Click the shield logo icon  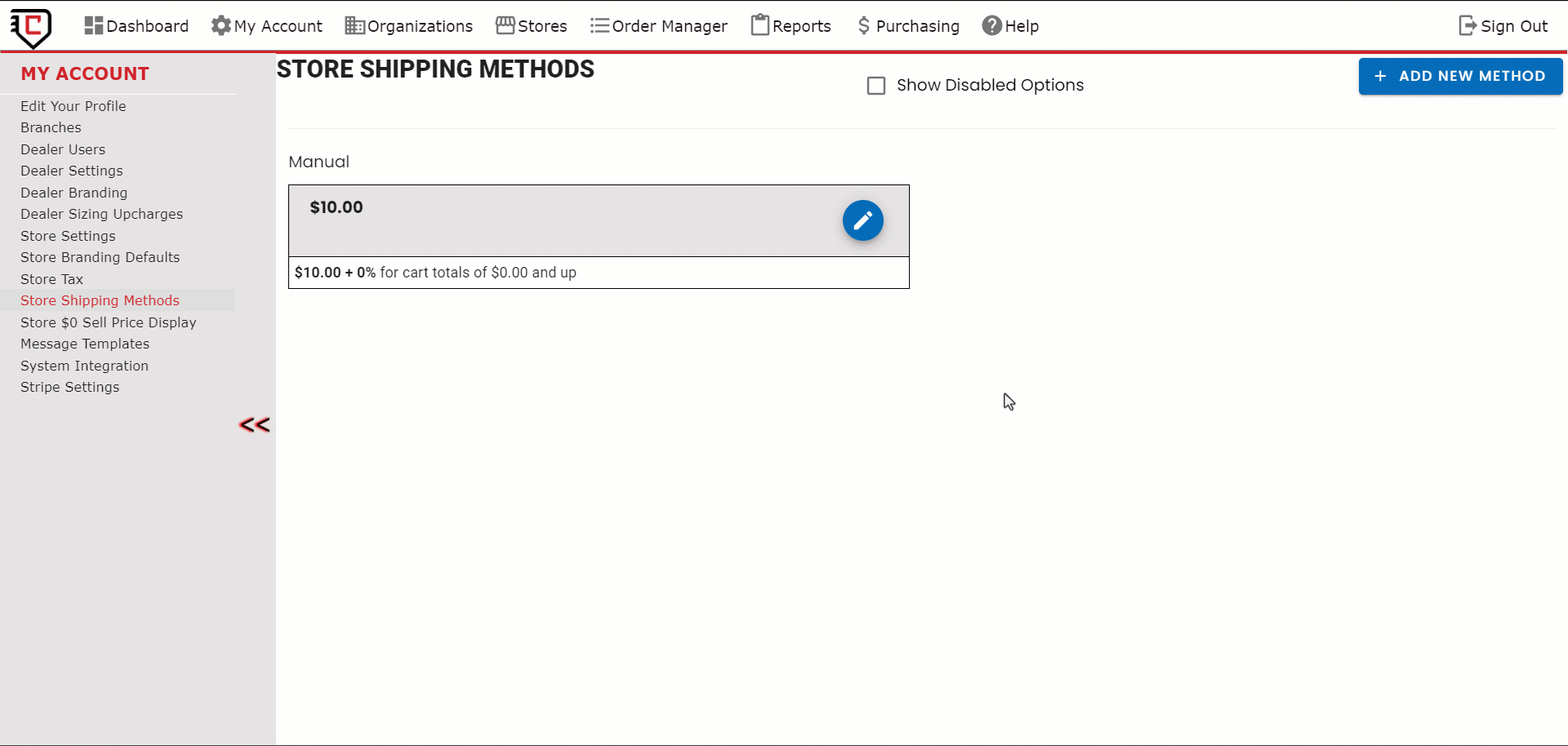[x=32, y=28]
